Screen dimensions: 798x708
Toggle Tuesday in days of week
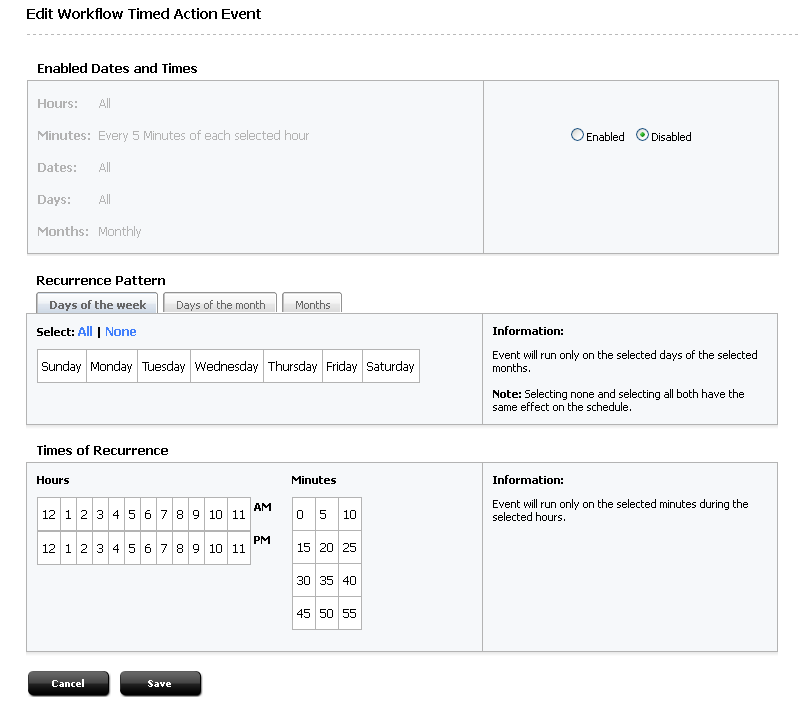pos(164,366)
